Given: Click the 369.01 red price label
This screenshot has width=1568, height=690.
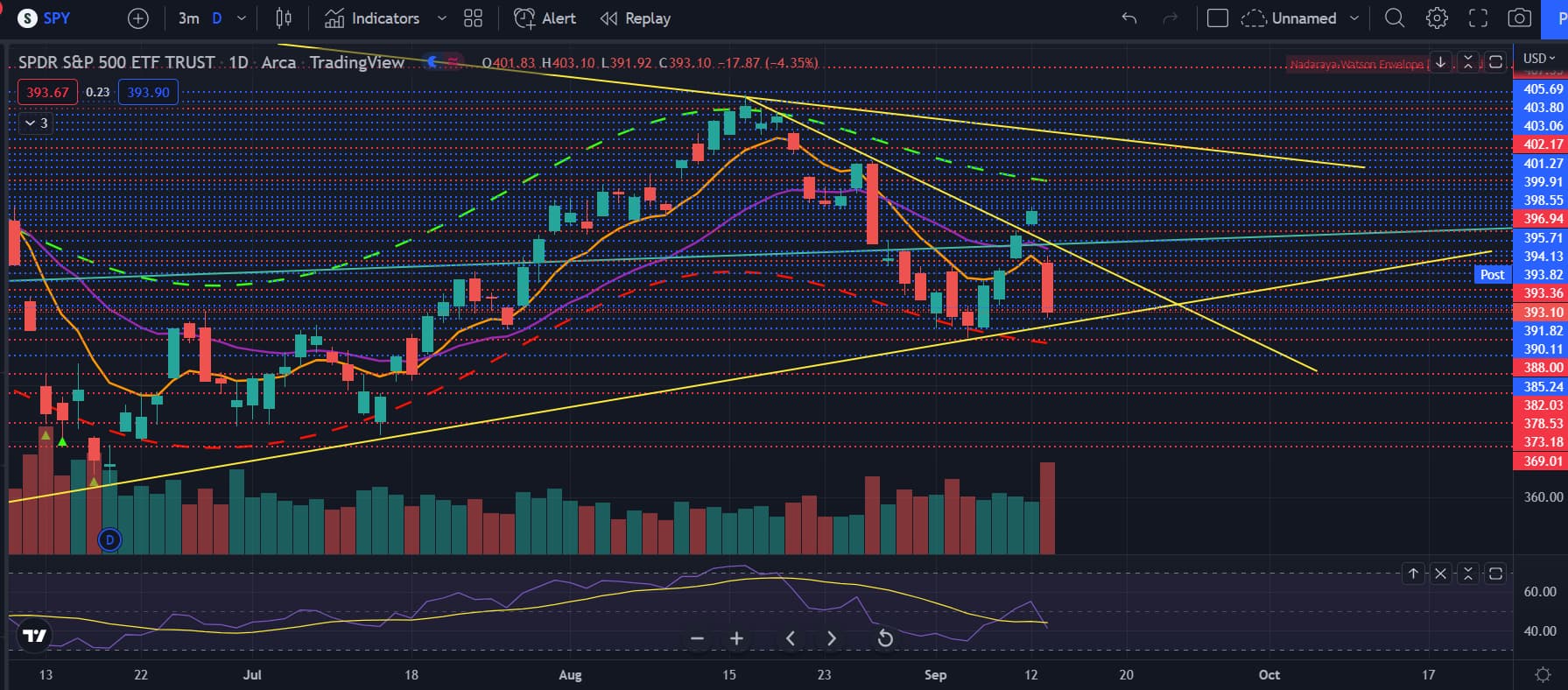Looking at the screenshot, I should (x=1543, y=461).
